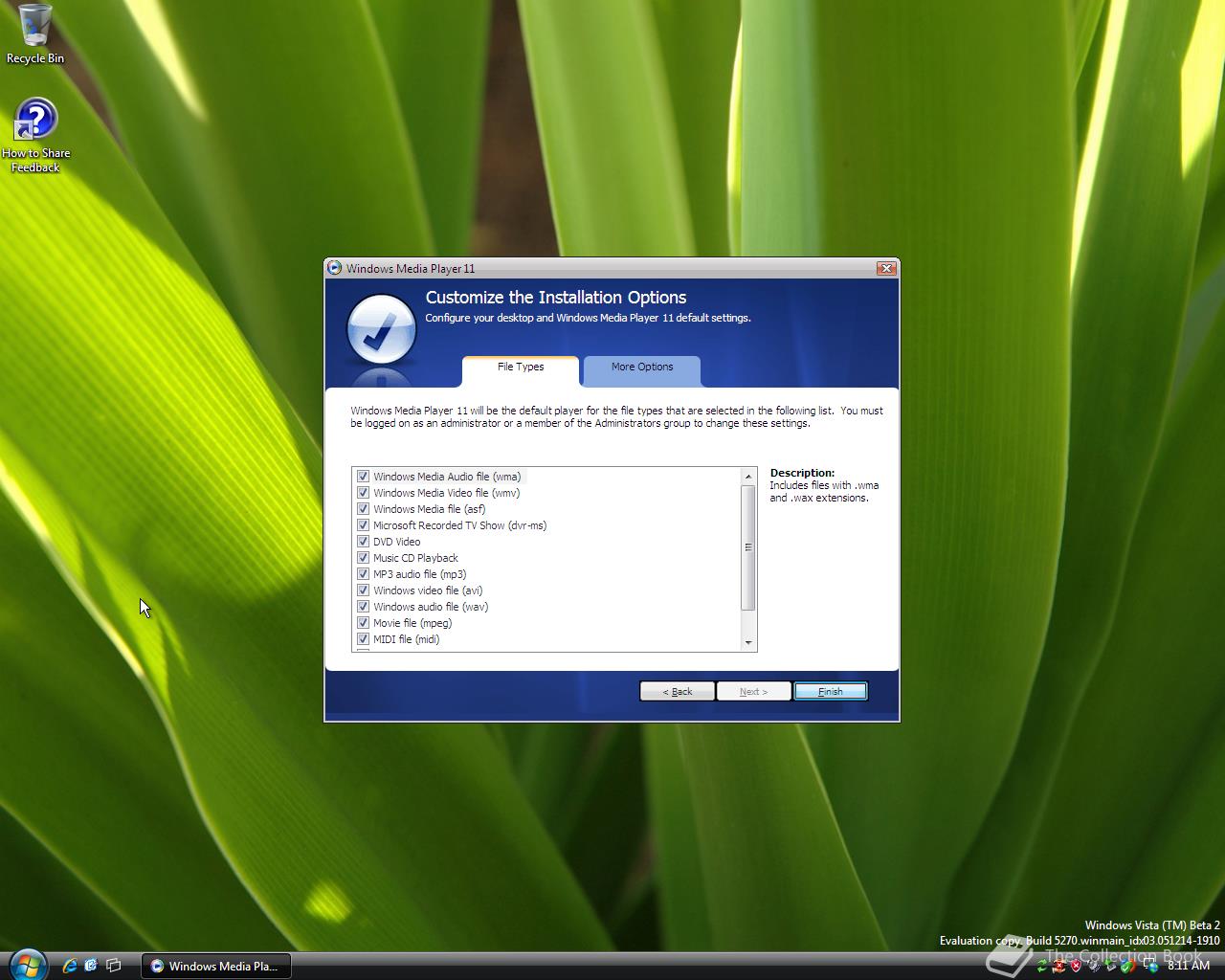This screenshot has width=1225, height=980.
Task: Click the green sync arrows tray icon
Action: point(1042,966)
